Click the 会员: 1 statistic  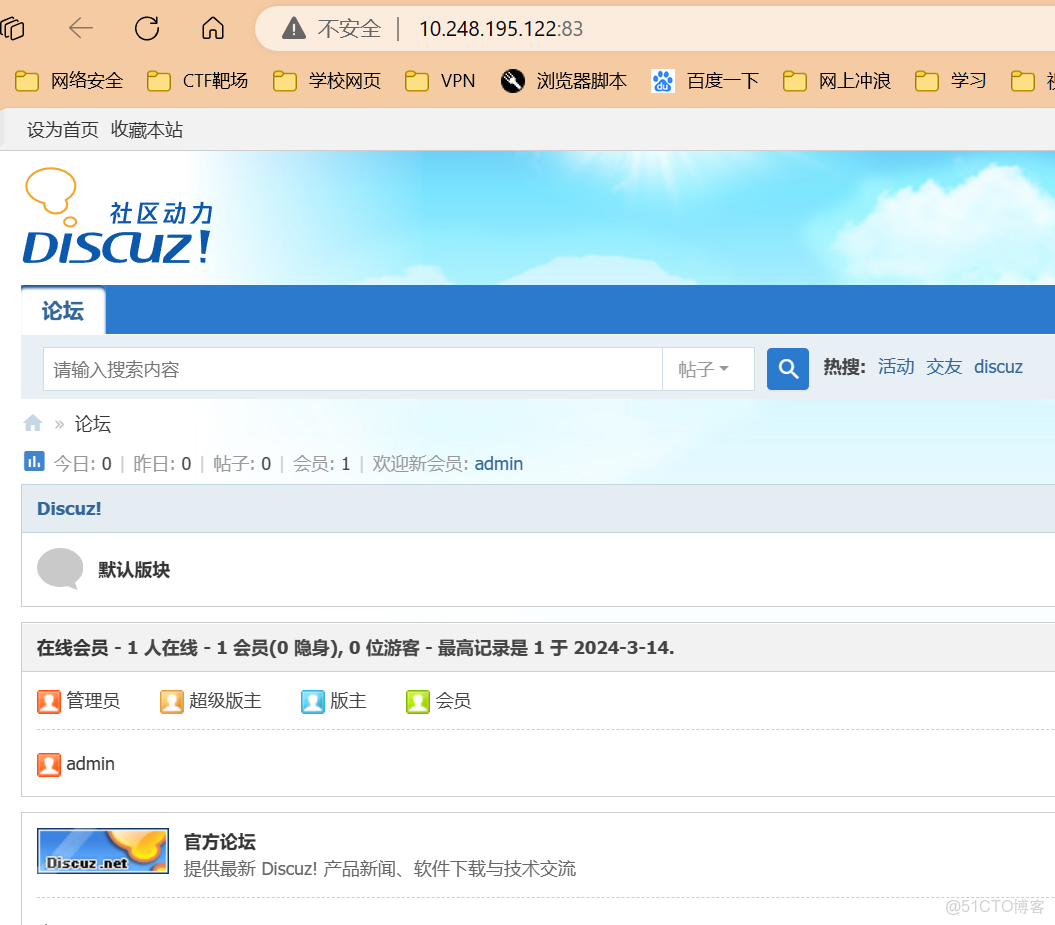(x=322, y=464)
